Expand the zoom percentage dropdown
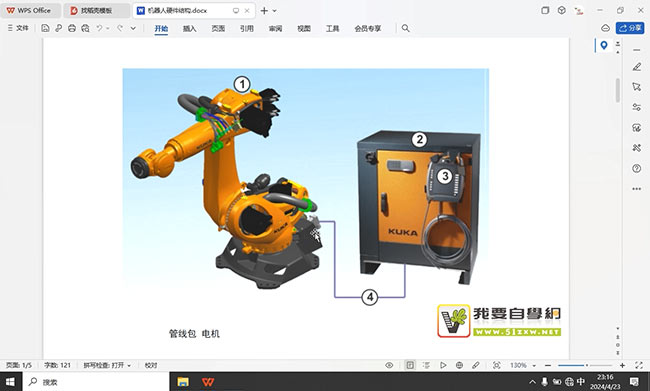 [534, 366]
